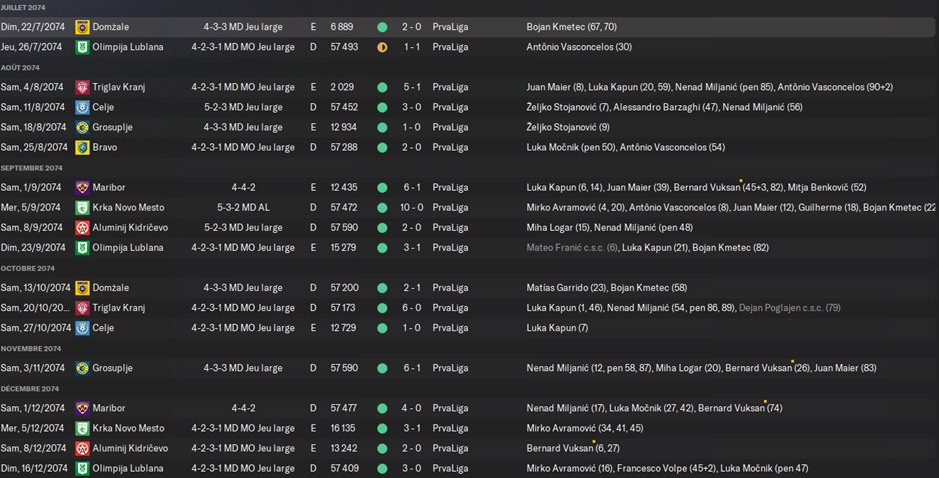Screen dimensions: 939x478
Task: Select date Sam, 3/11/2074
Action: pos(33,368)
